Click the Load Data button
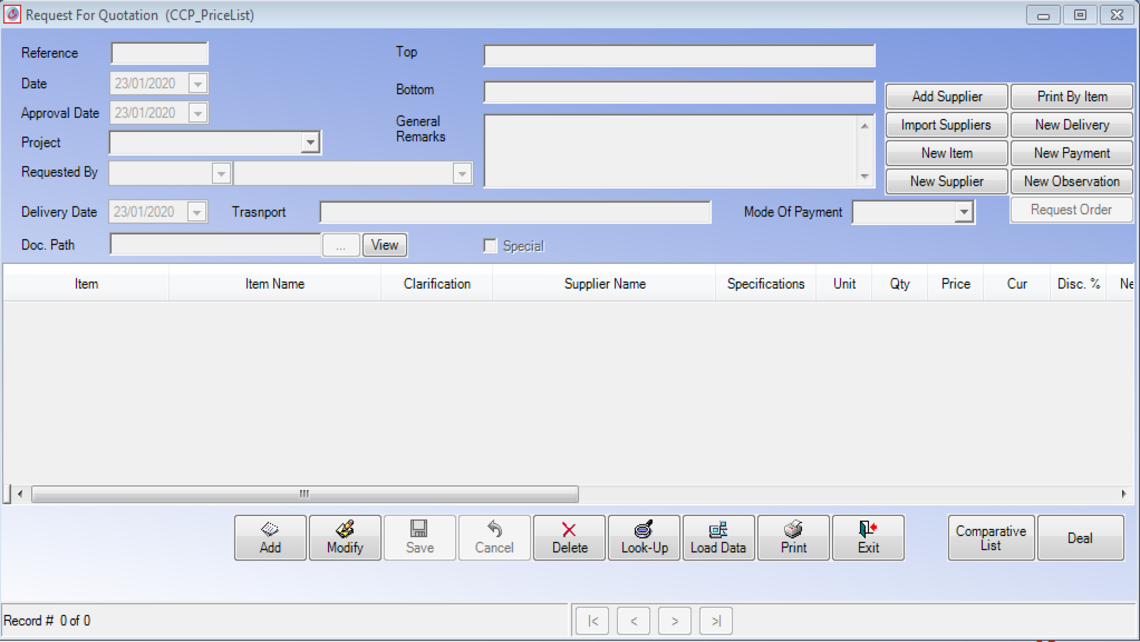Image resolution: width=1140 pixels, height=642 pixels. click(x=718, y=538)
